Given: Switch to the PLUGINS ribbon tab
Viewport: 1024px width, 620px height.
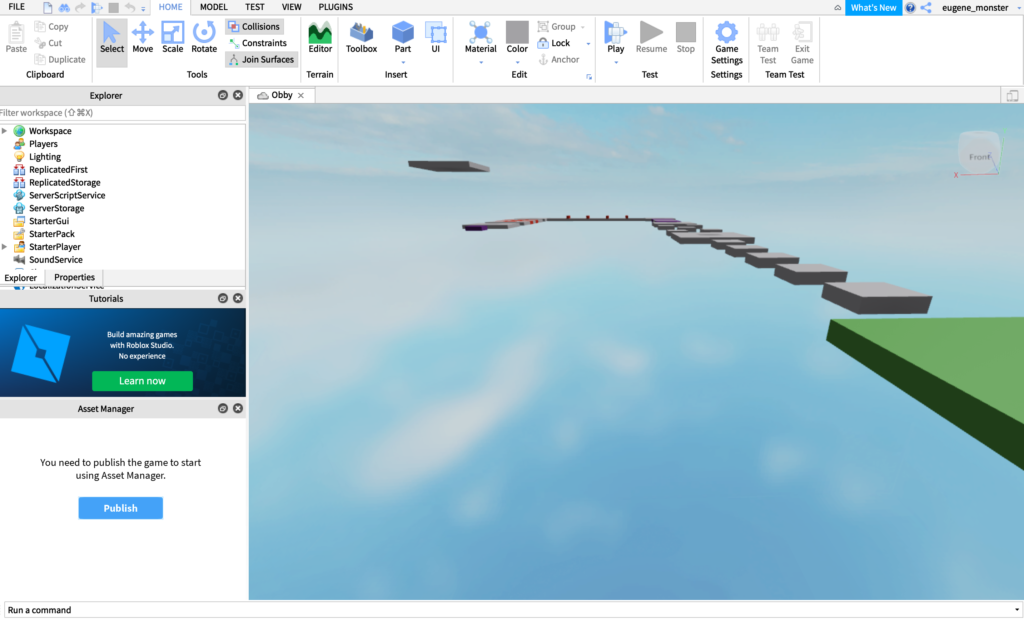Looking at the screenshot, I should [336, 7].
